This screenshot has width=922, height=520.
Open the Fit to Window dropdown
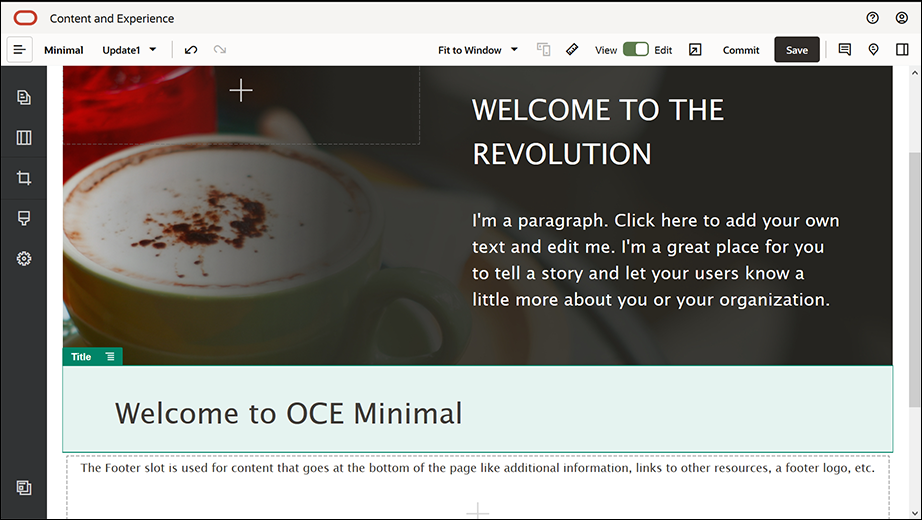point(477,50)
